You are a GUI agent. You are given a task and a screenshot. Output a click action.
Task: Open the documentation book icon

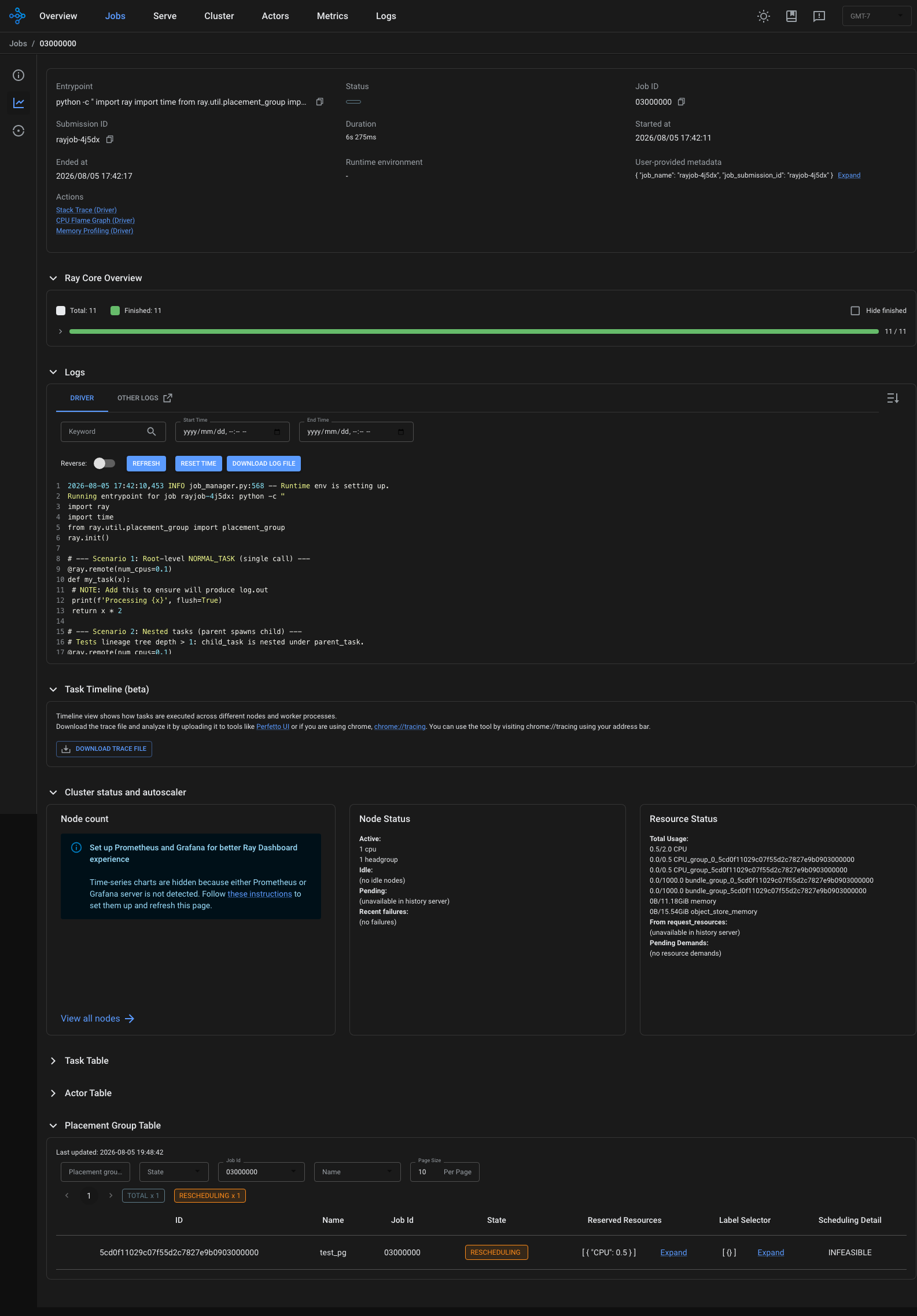click(x=791, y=16)
